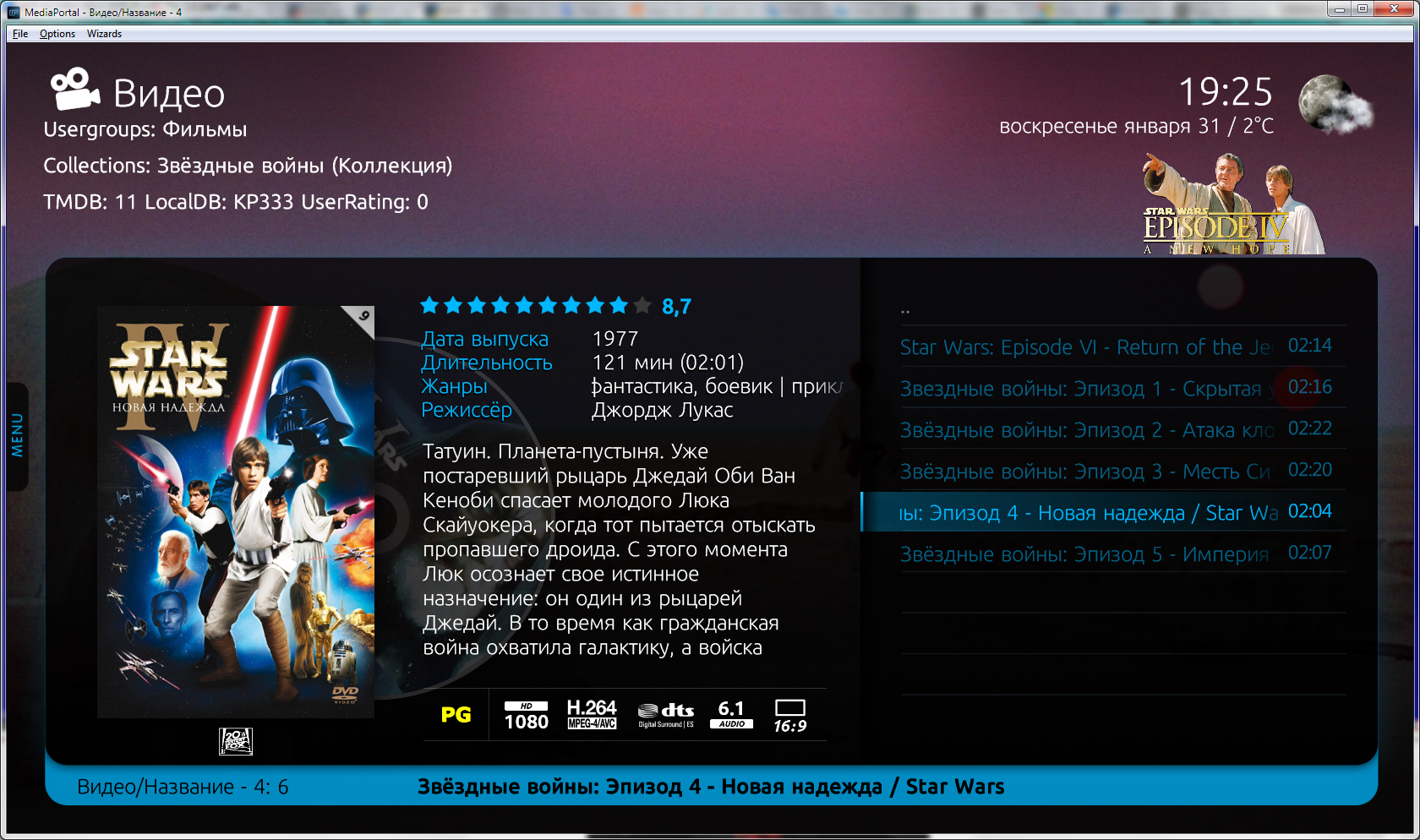Click director name Джордж Лукас

coord(662,410)
